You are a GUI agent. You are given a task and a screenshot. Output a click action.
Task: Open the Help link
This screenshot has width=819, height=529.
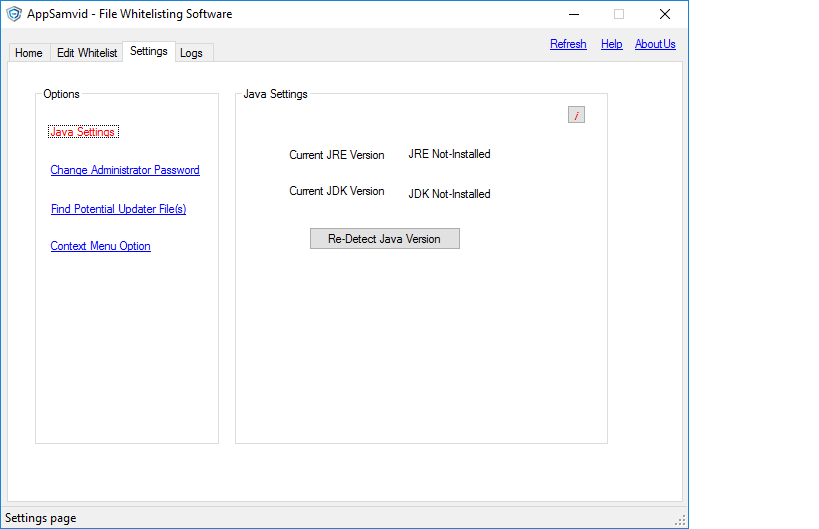tap(612, 44)
